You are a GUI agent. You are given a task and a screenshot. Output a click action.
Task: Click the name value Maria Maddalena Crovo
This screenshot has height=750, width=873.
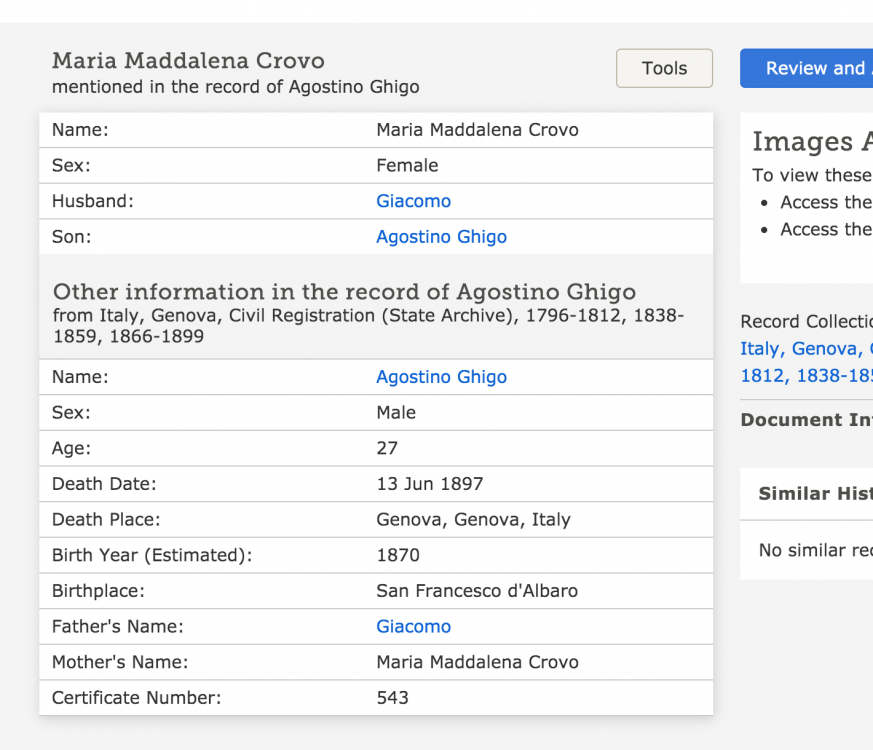pyautogui.click(x=477, y=130)
